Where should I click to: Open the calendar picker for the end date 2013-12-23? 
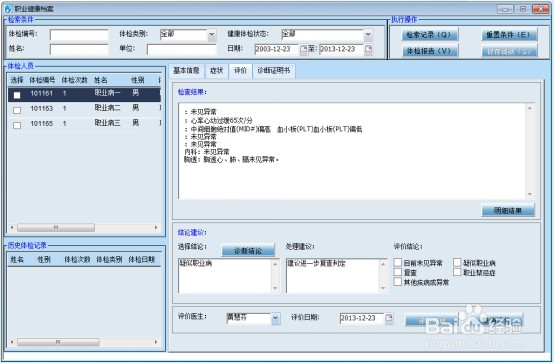click(x=368, y=49)
